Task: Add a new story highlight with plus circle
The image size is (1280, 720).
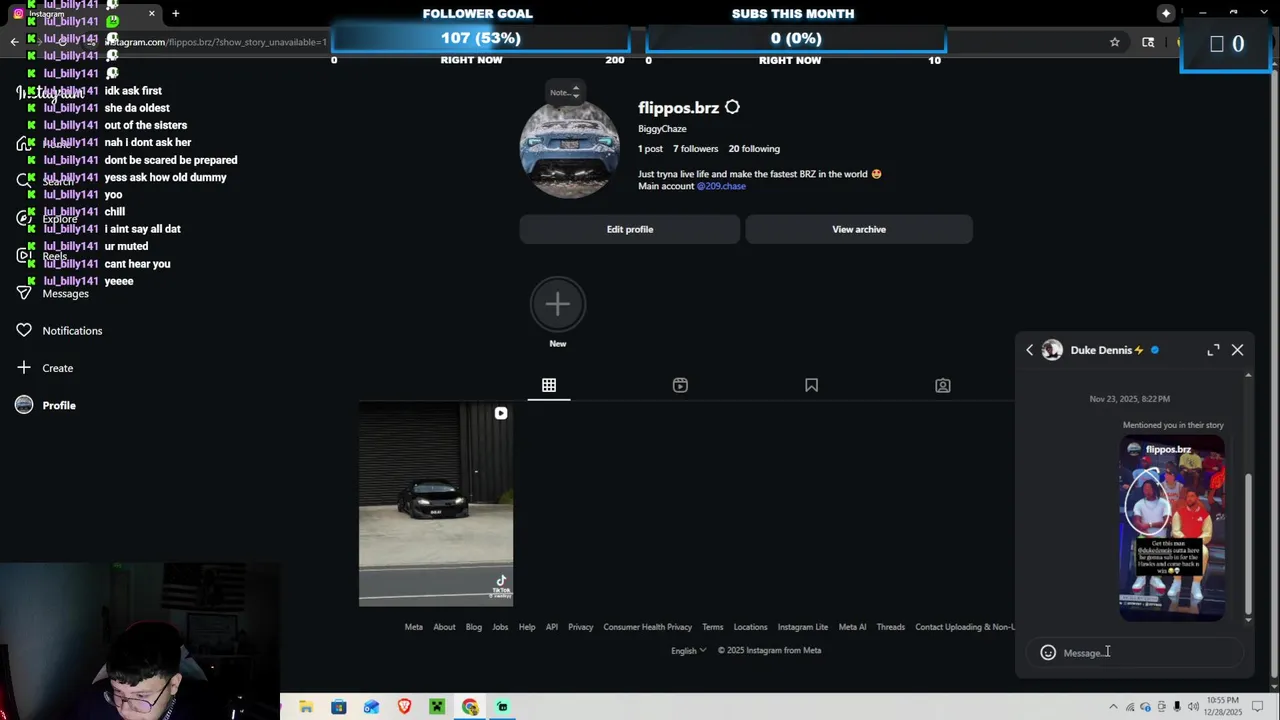Action: 558,304
